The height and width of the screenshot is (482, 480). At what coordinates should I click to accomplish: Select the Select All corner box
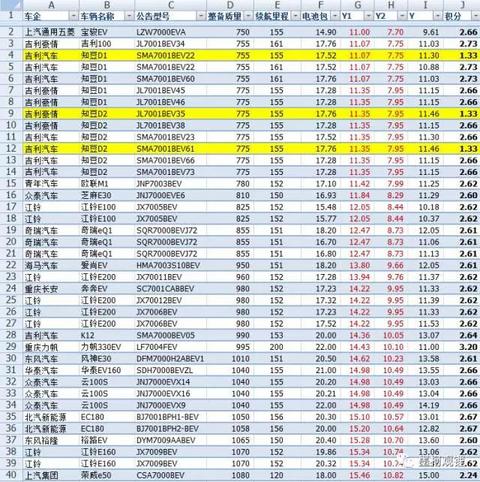pos(11,4)
